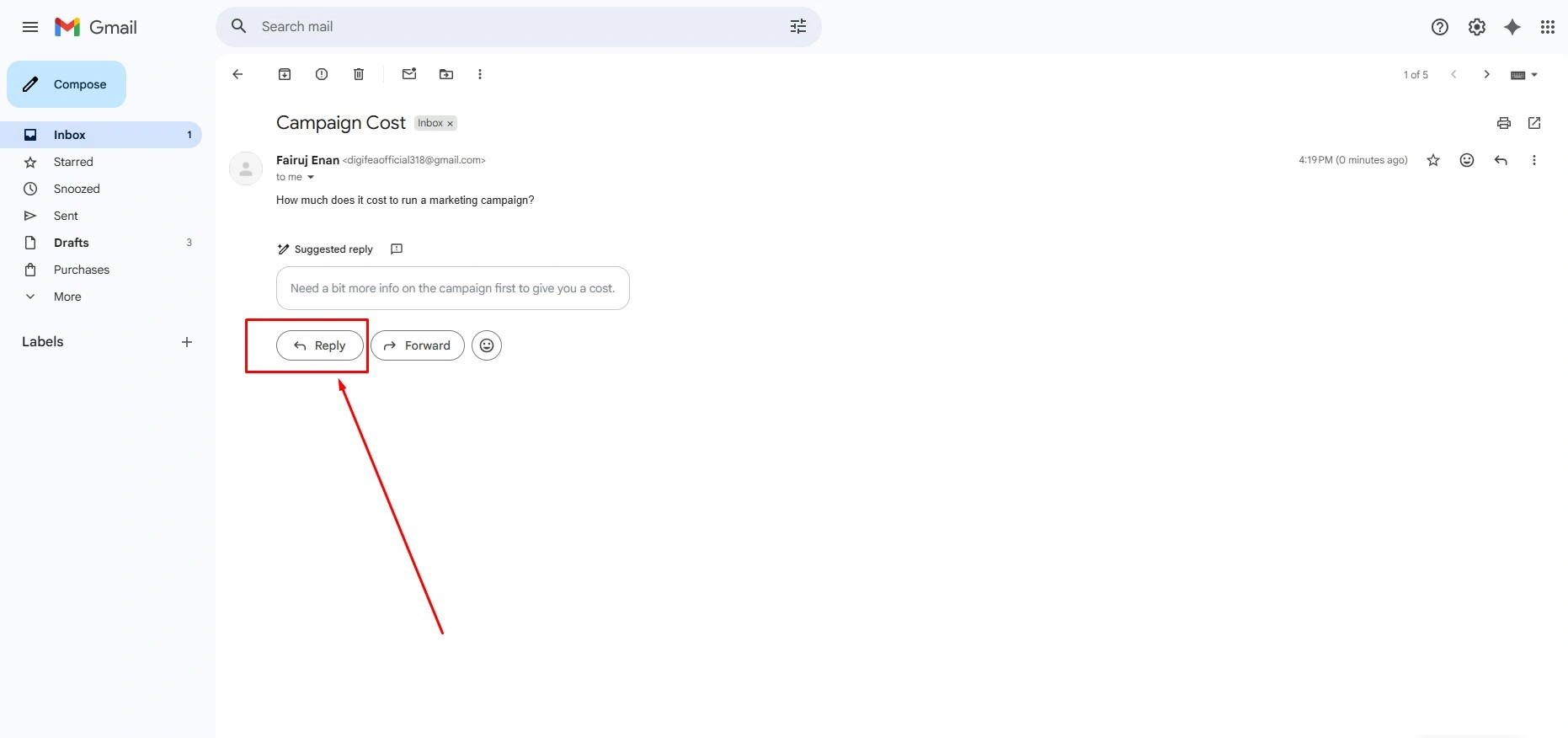Open the Purchases folder
This screenshot has width=1568, height=738.
tap(101, 270)
